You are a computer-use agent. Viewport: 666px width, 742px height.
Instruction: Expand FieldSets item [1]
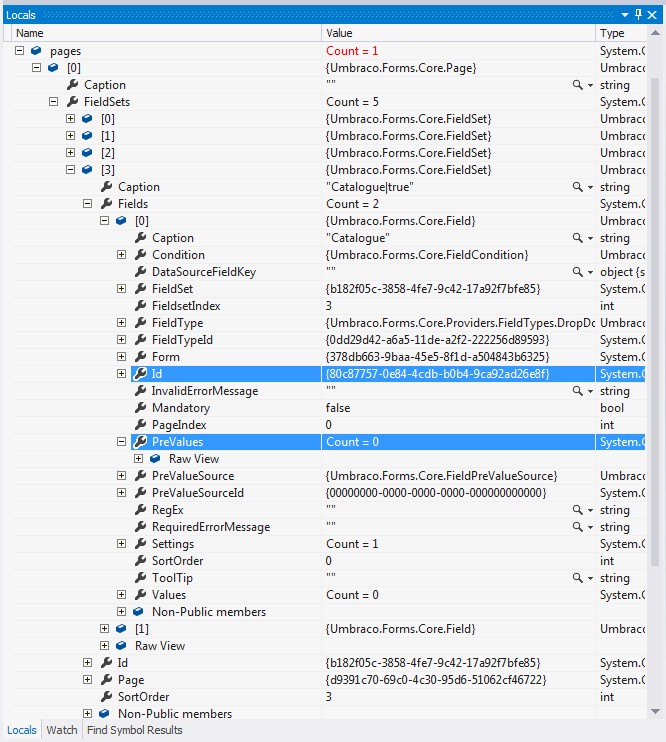point(71,135)
